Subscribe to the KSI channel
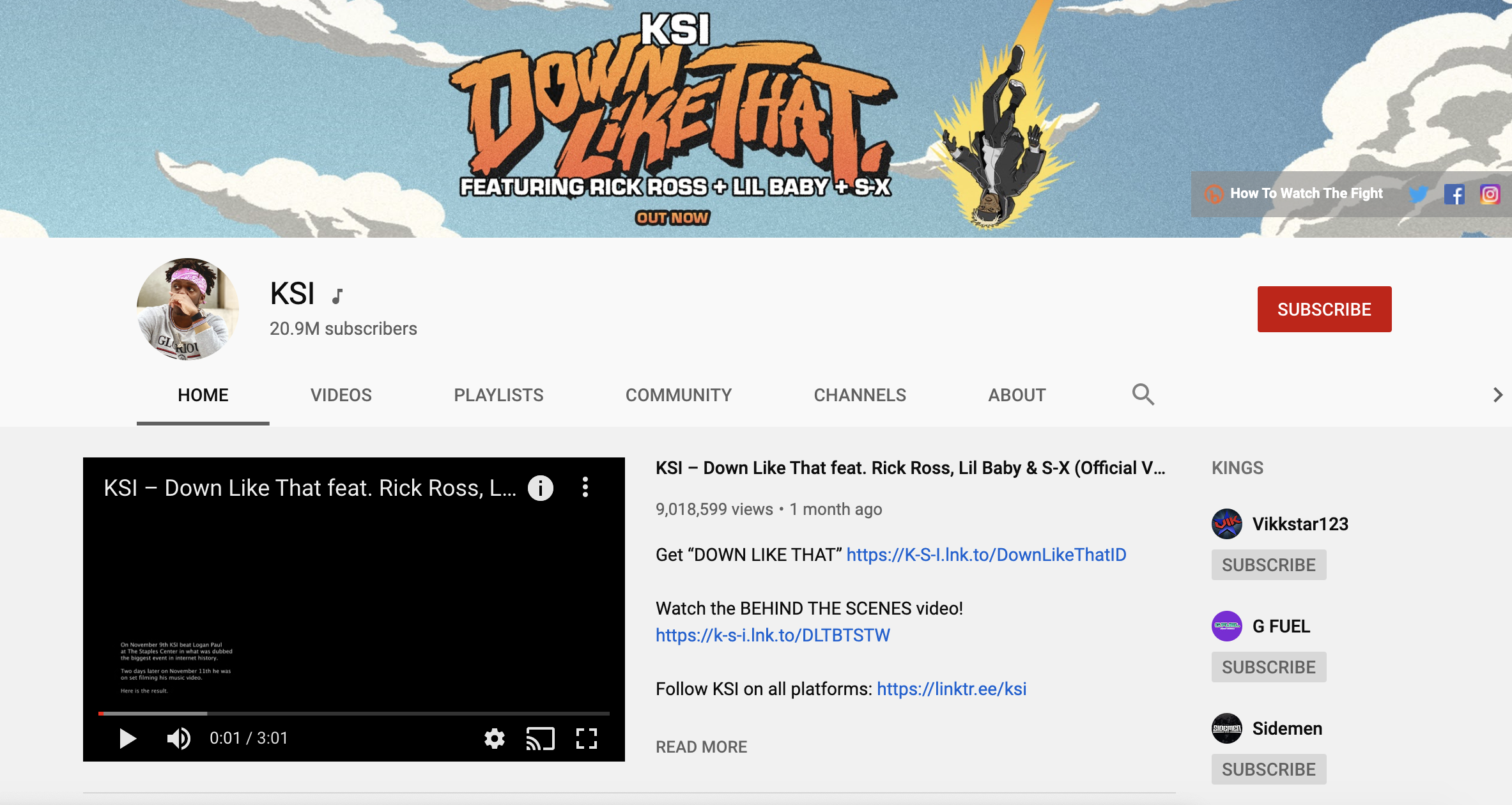The width and height of the screenshot is (1512, 805). (1324, 309)
